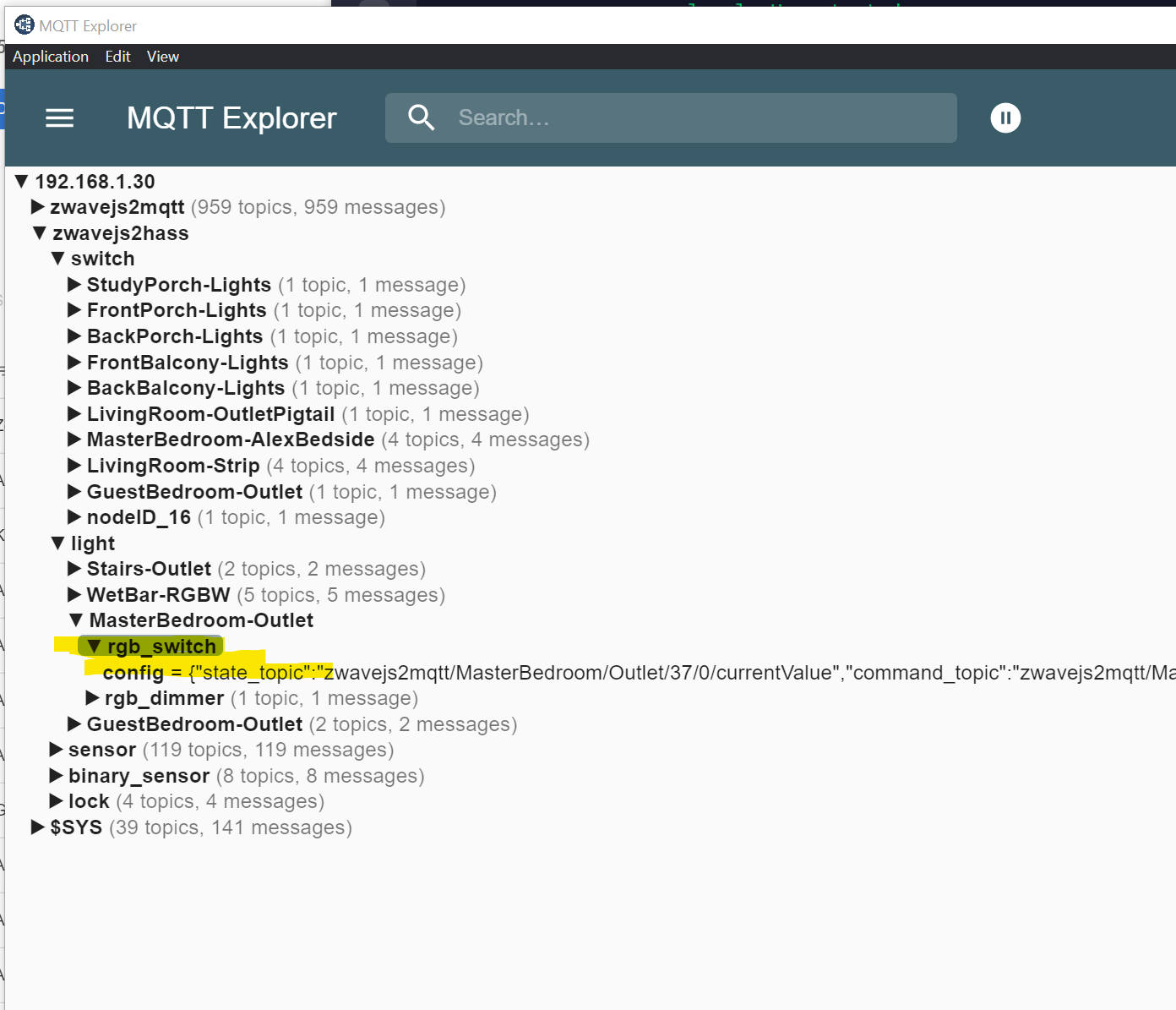Collapse the rgb_switch arrow
This screenshot has height=1010, width=1176.
pos(95,646)
